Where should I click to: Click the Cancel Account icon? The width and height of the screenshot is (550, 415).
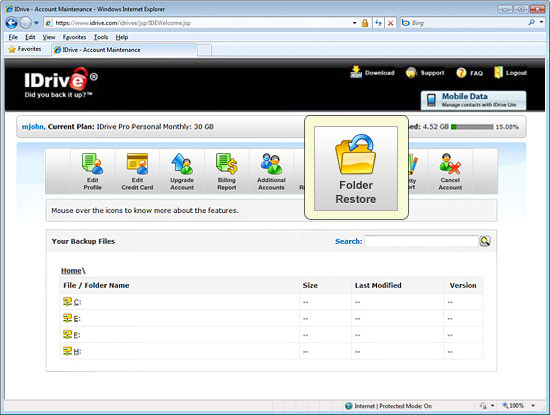click(x=450, y=172)
